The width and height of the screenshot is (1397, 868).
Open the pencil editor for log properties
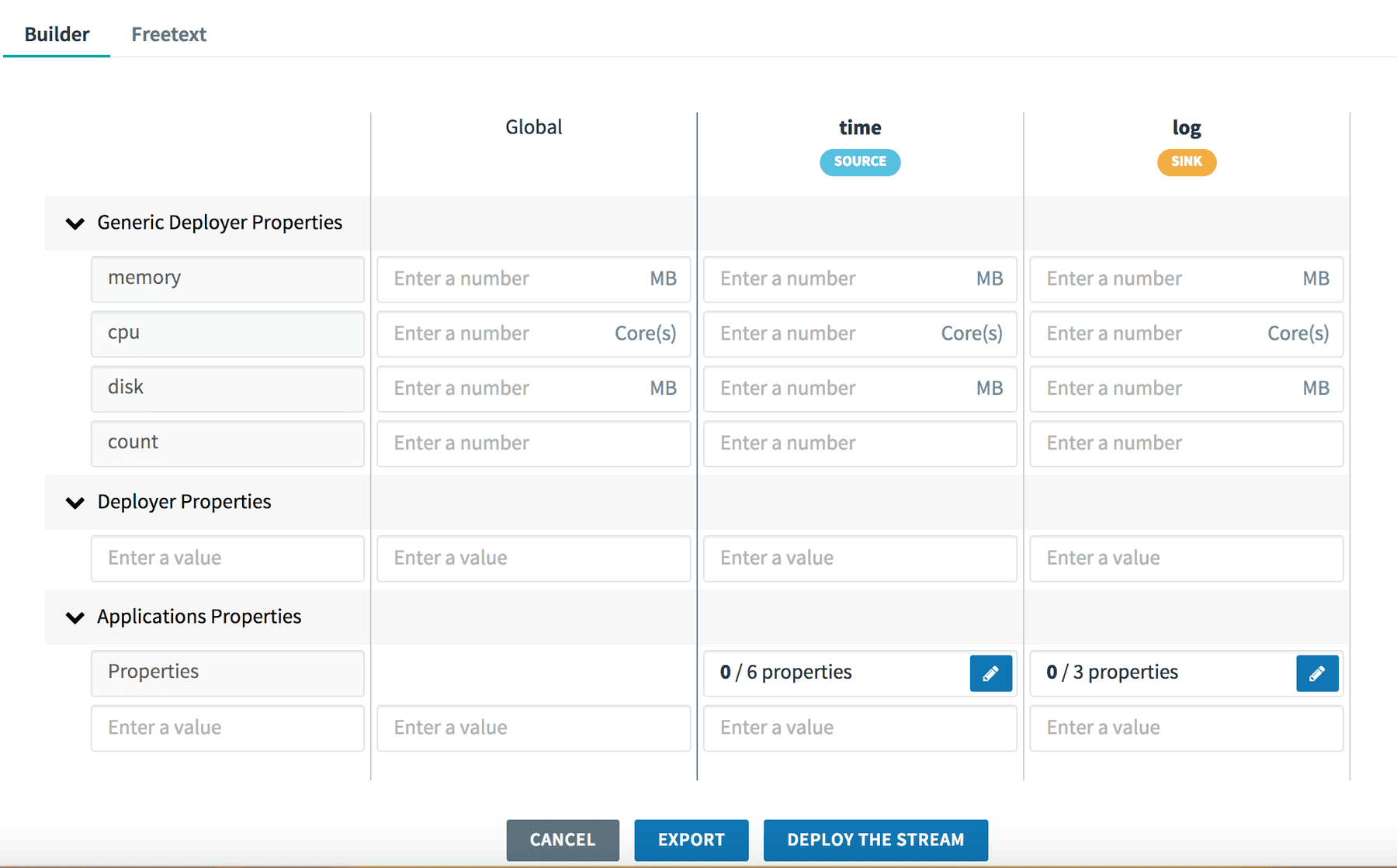(x=1317, y=673)
